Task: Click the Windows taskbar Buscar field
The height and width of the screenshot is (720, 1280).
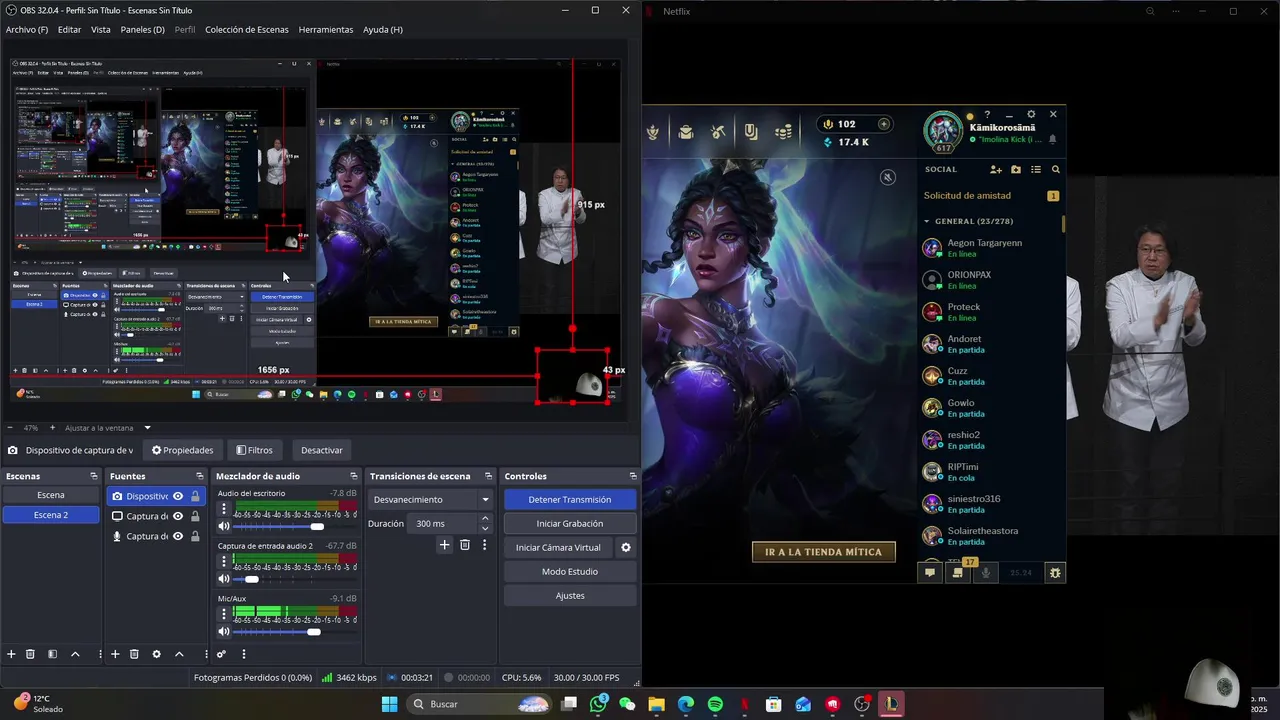Action: [481, 704]
